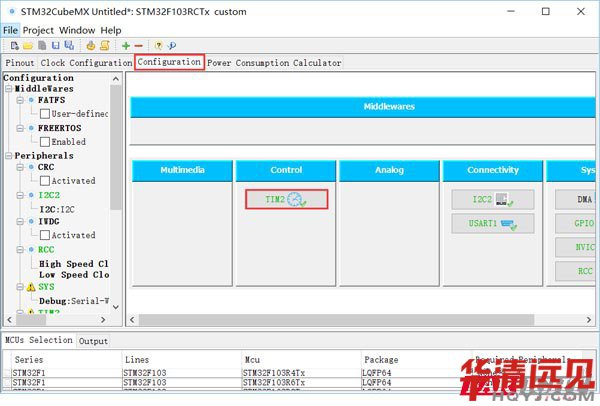Screen dimensions: 600x406
Task: Open the Window menu
Action: (77, 30)
